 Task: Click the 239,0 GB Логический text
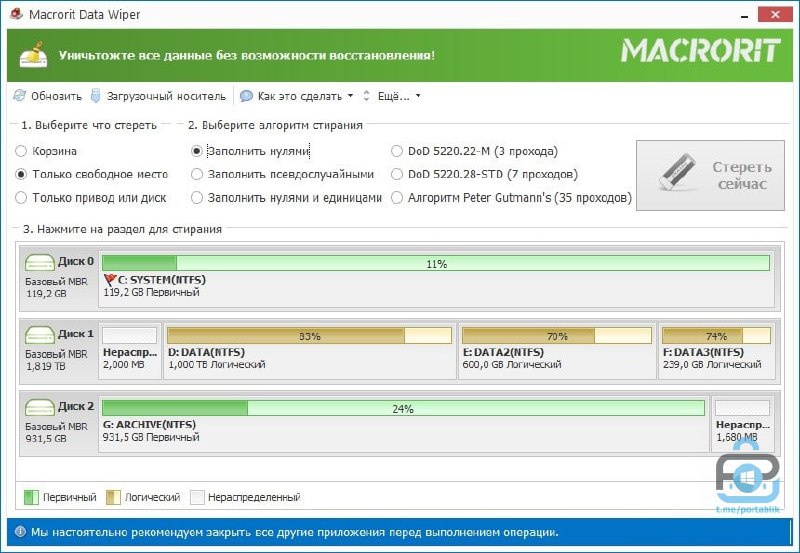712,365
